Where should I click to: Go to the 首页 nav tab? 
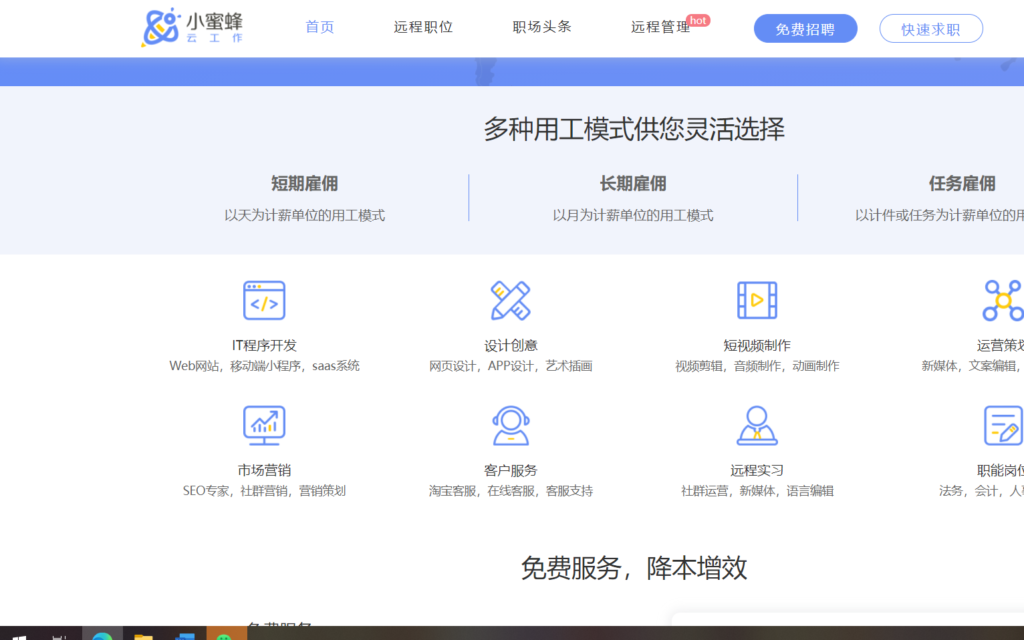pos(320,27)
